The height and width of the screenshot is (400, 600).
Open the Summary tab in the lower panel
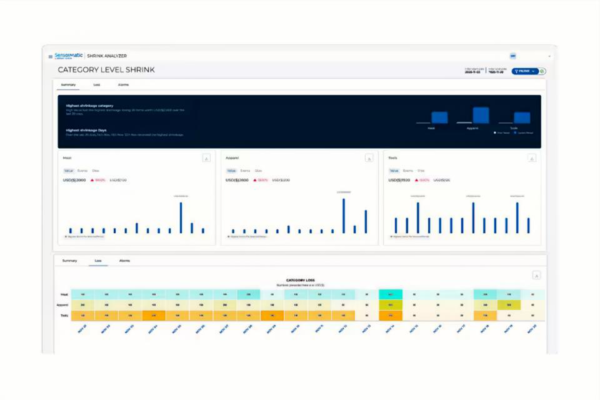tap(70, 261)
